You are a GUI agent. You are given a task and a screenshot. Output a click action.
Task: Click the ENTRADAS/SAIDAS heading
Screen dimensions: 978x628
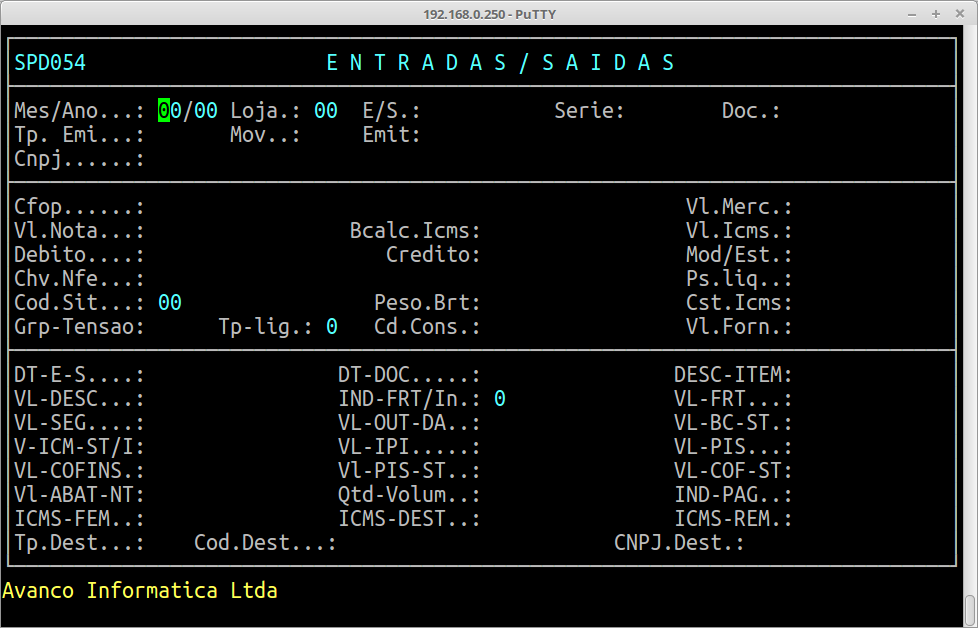click(501, 63)
